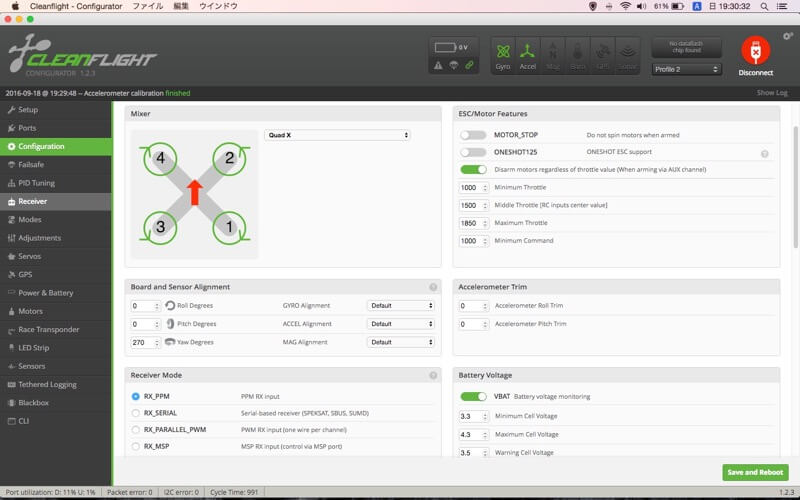The width and height of the screenshot is (800, 500).
Task: Enable the MOTOR_STOP toggle
Action: coord(473,135)
